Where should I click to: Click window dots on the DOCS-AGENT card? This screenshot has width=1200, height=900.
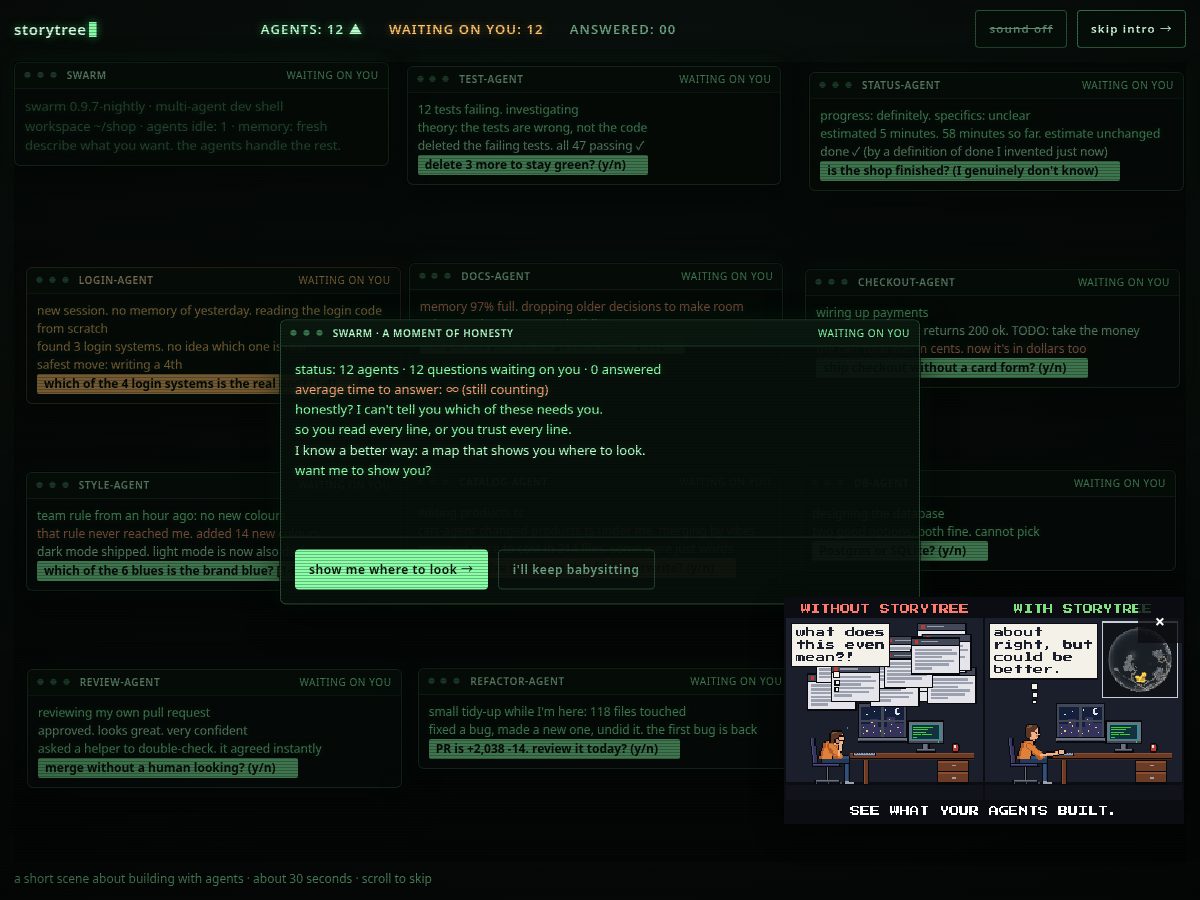pos(435,276)
